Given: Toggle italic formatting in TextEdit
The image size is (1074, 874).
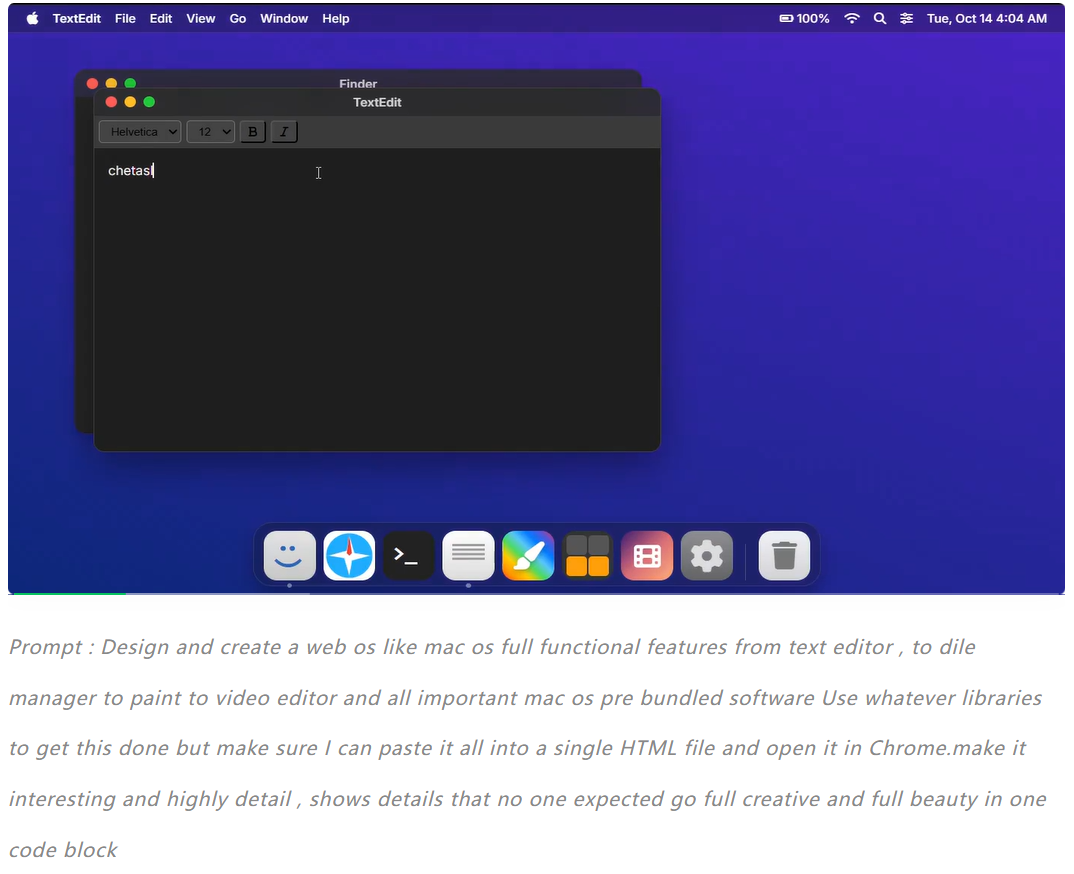Looking at the screenshot, I should pos(284,132).
